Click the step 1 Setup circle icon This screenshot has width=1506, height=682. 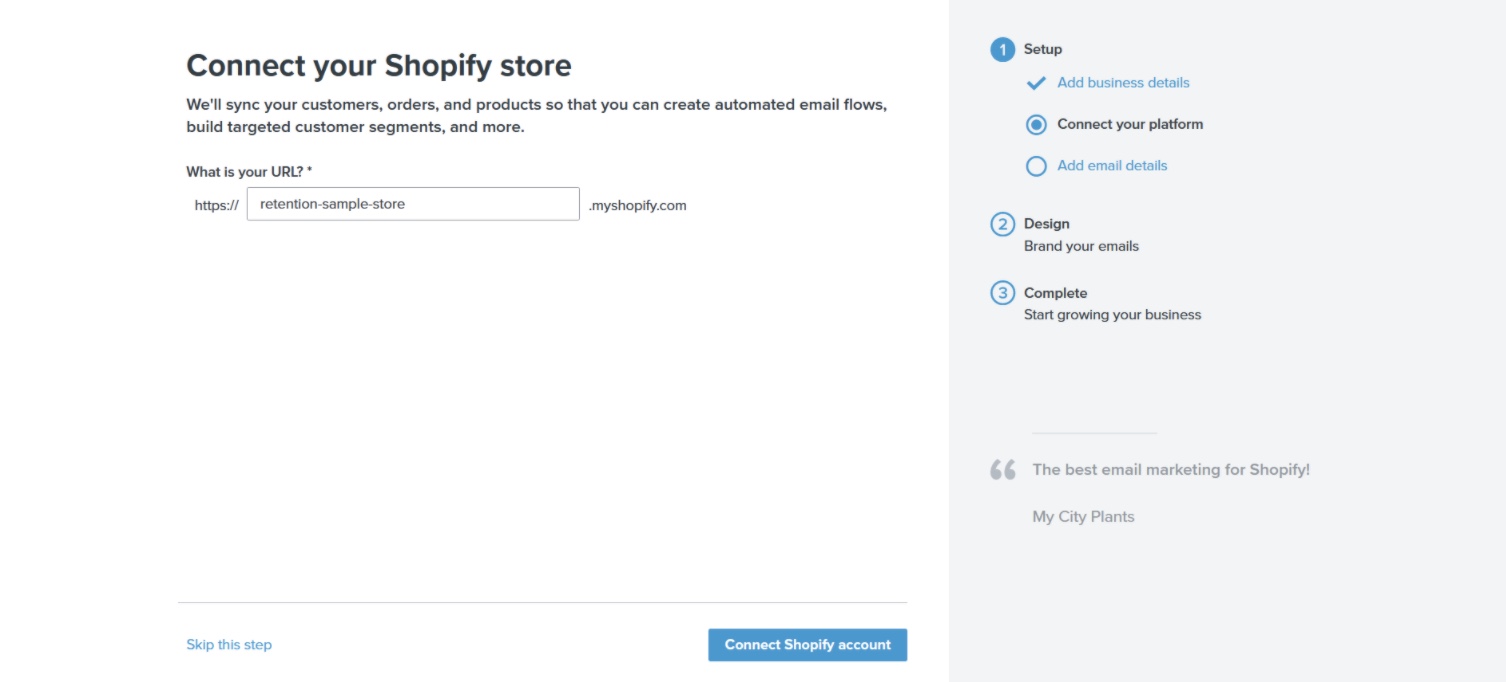(1002, 49)
